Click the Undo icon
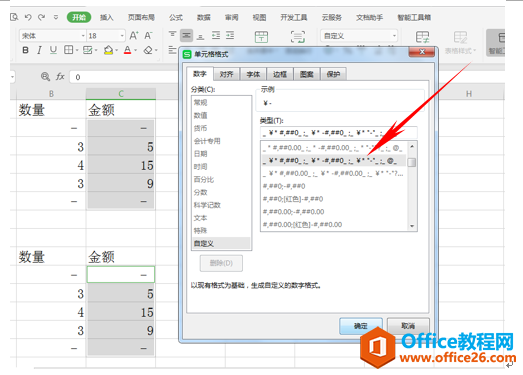Screen dimensions: 523x375 28,17
